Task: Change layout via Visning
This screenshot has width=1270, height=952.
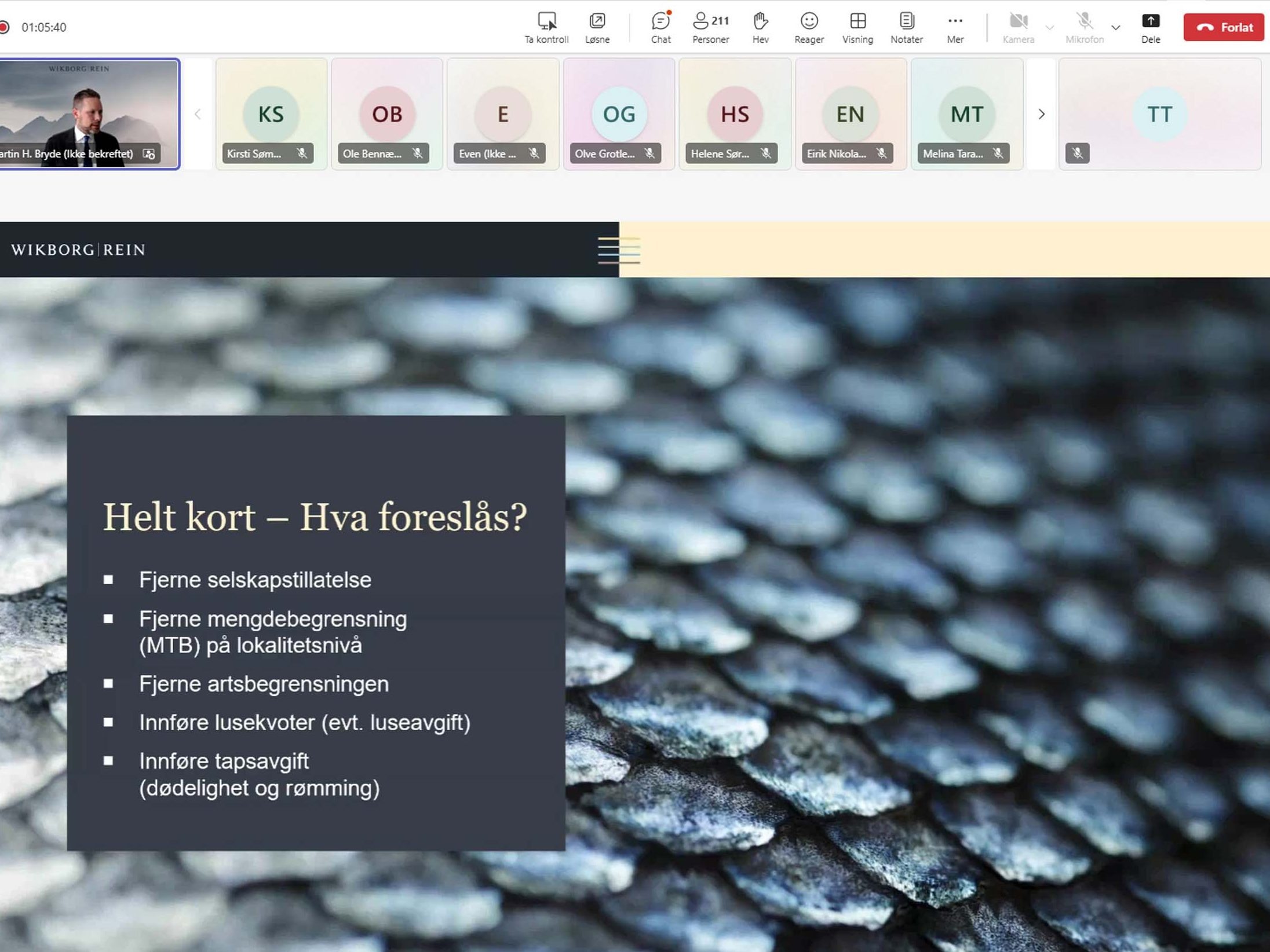Action: 857,27
